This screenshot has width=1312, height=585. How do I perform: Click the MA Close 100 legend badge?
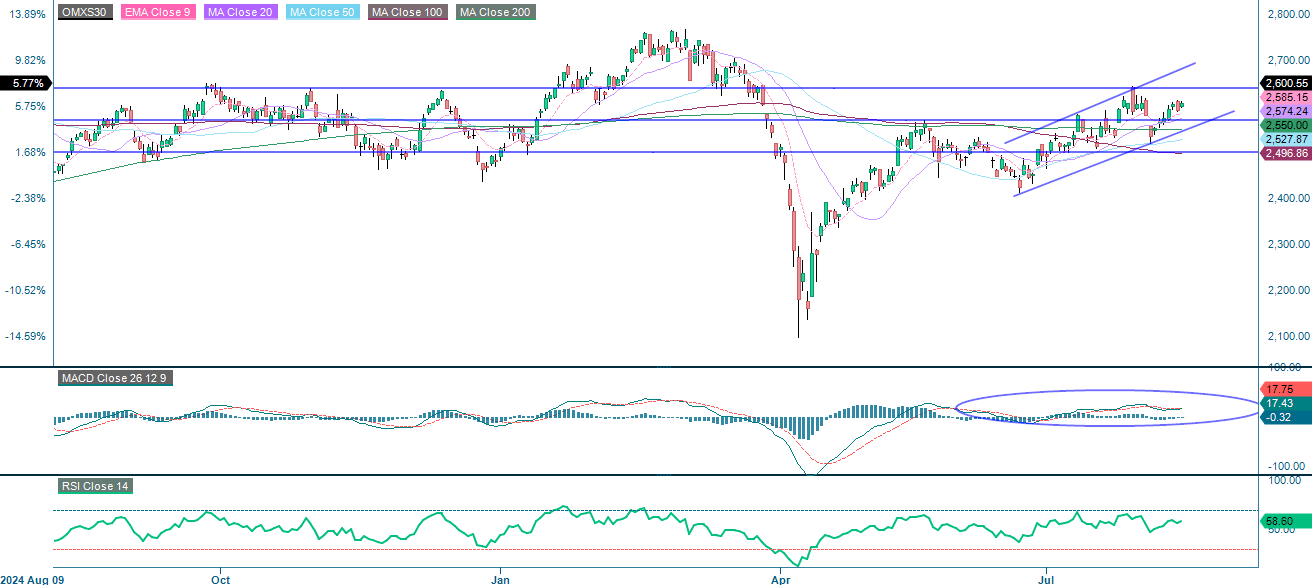tap(406, 13)
